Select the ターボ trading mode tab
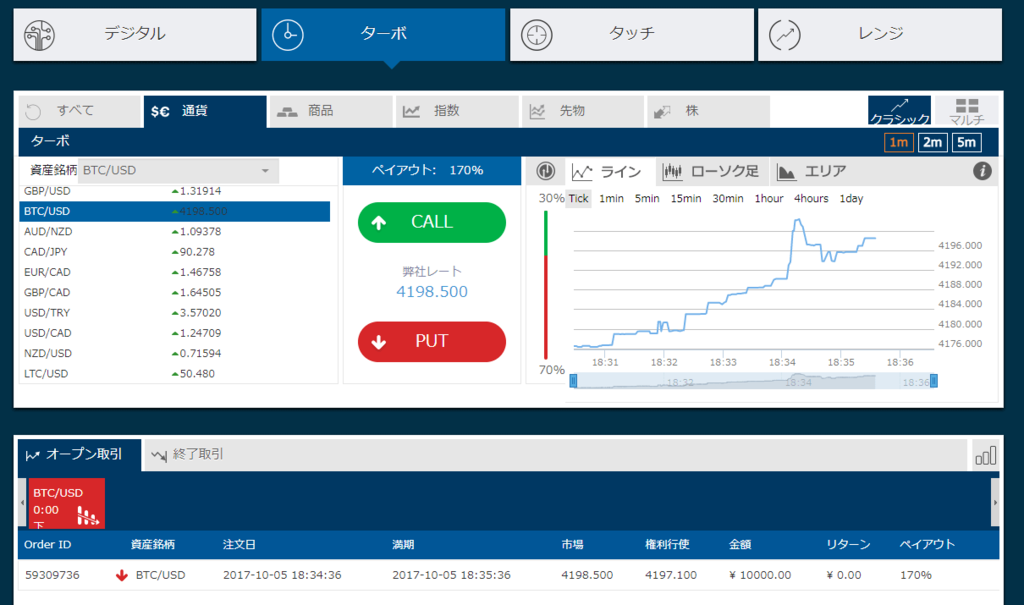1024x605 pixels. (x=383, y=35)
